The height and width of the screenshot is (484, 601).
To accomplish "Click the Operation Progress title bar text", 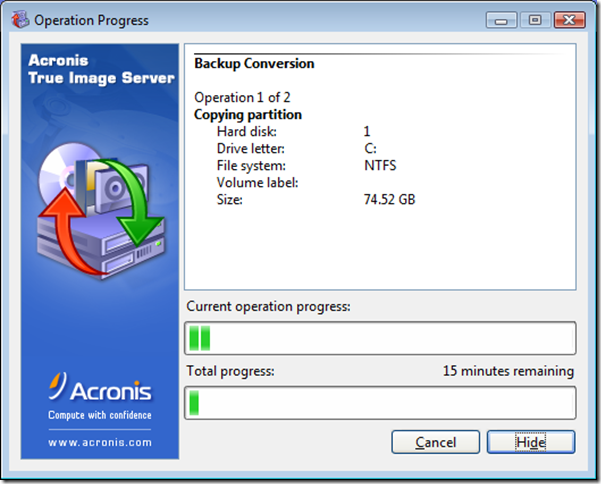I will (x=91, y=19).
